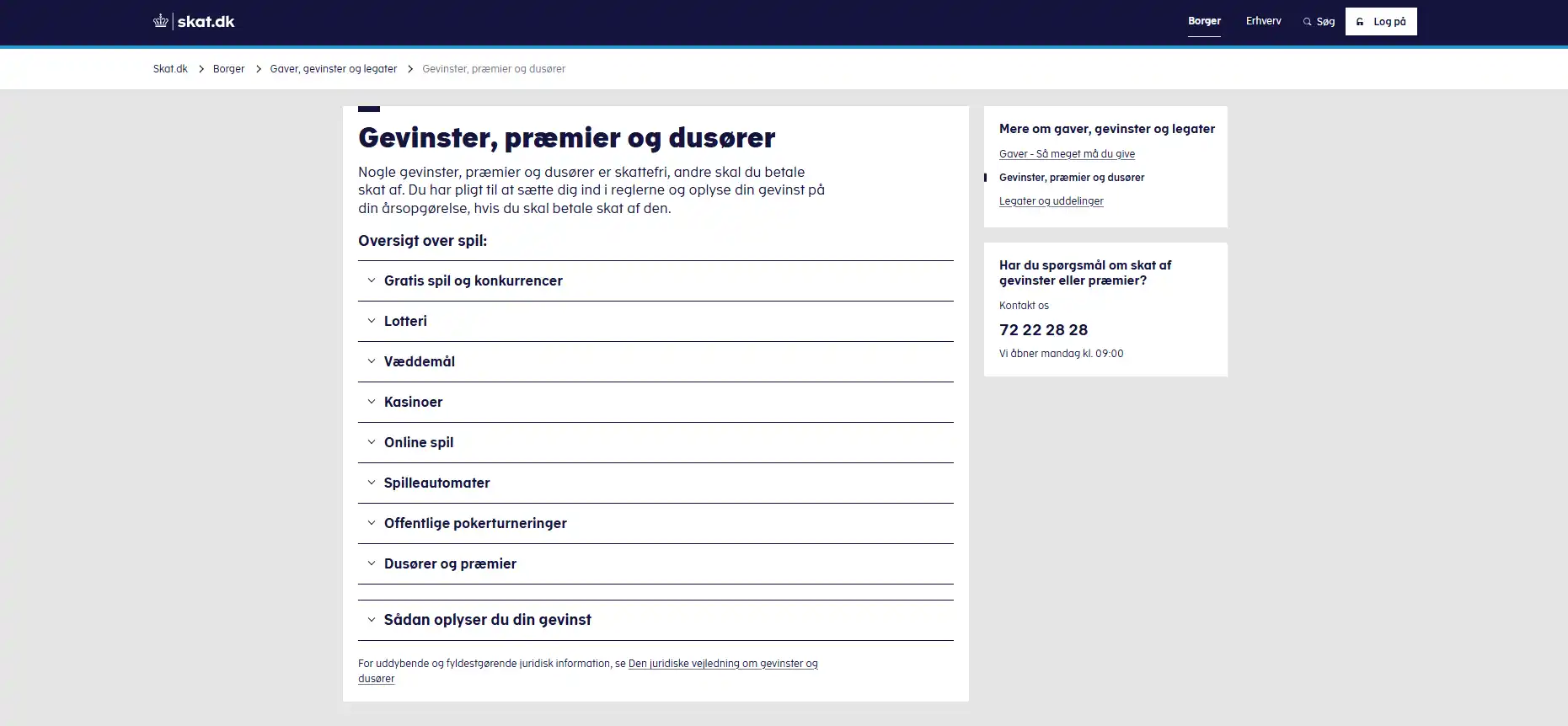Select Gevinster, præmier og dusører sidebar item
This screenshot has height=726, width=1568.
coord(1072,178)
